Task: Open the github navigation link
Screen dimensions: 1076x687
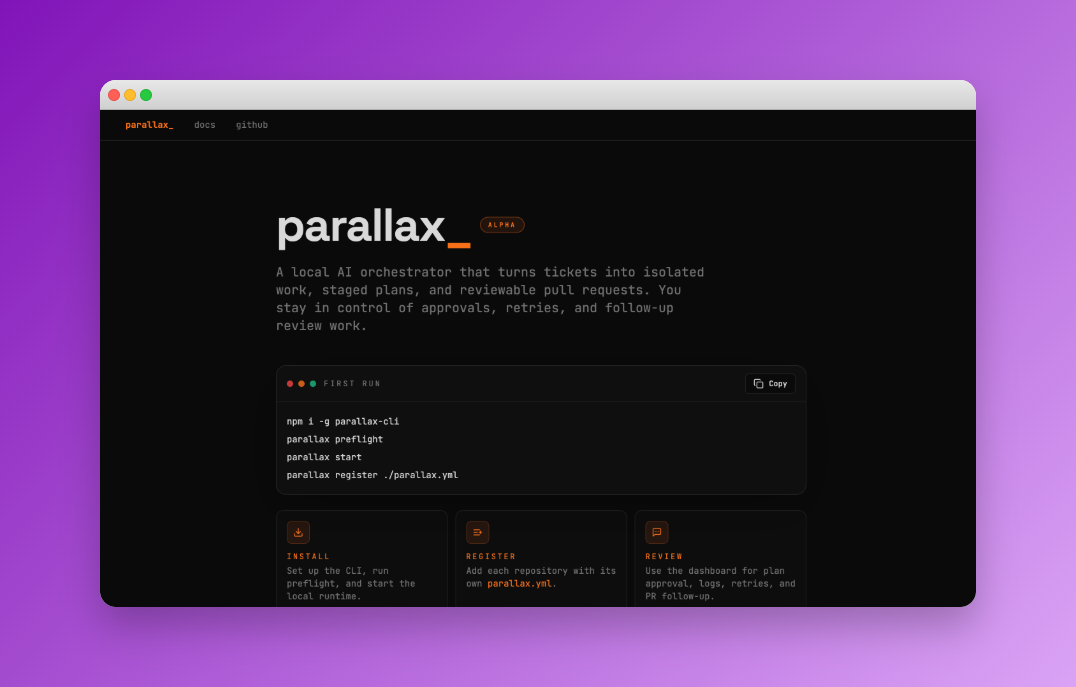Action: point(252,125)
